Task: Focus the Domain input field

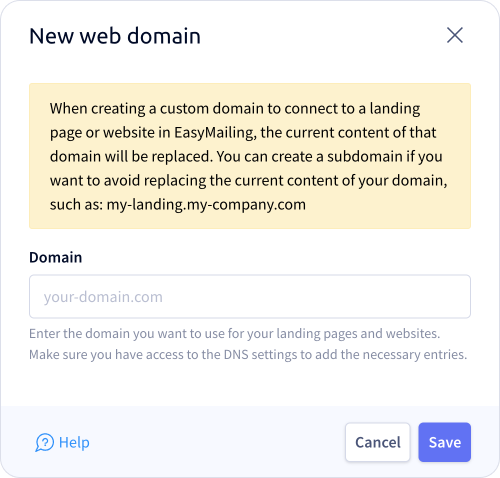Action: 250,296
